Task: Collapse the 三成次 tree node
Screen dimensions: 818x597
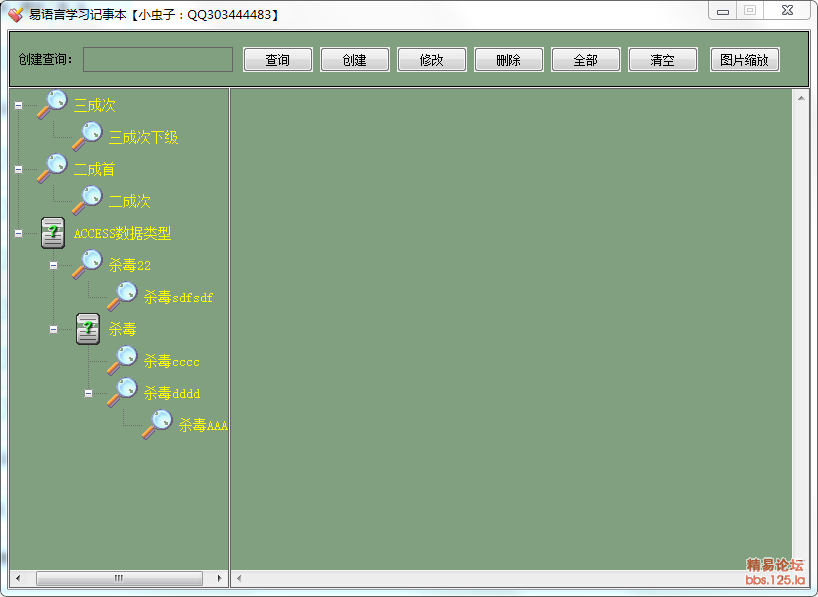Action: [18, 105]
